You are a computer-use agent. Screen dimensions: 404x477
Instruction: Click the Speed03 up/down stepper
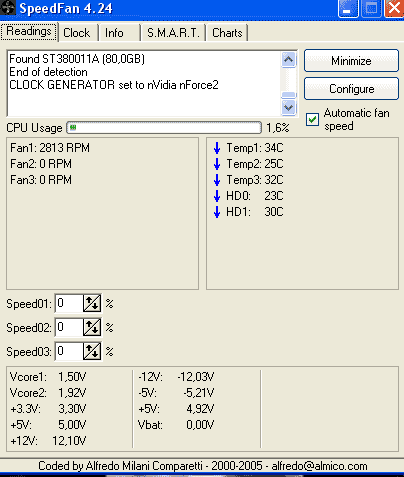[92, 351]
